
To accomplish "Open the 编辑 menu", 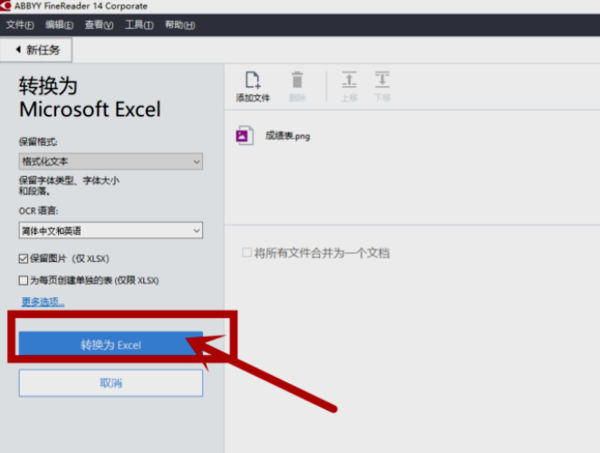I will pyautogui.click(x=59, y=25).
